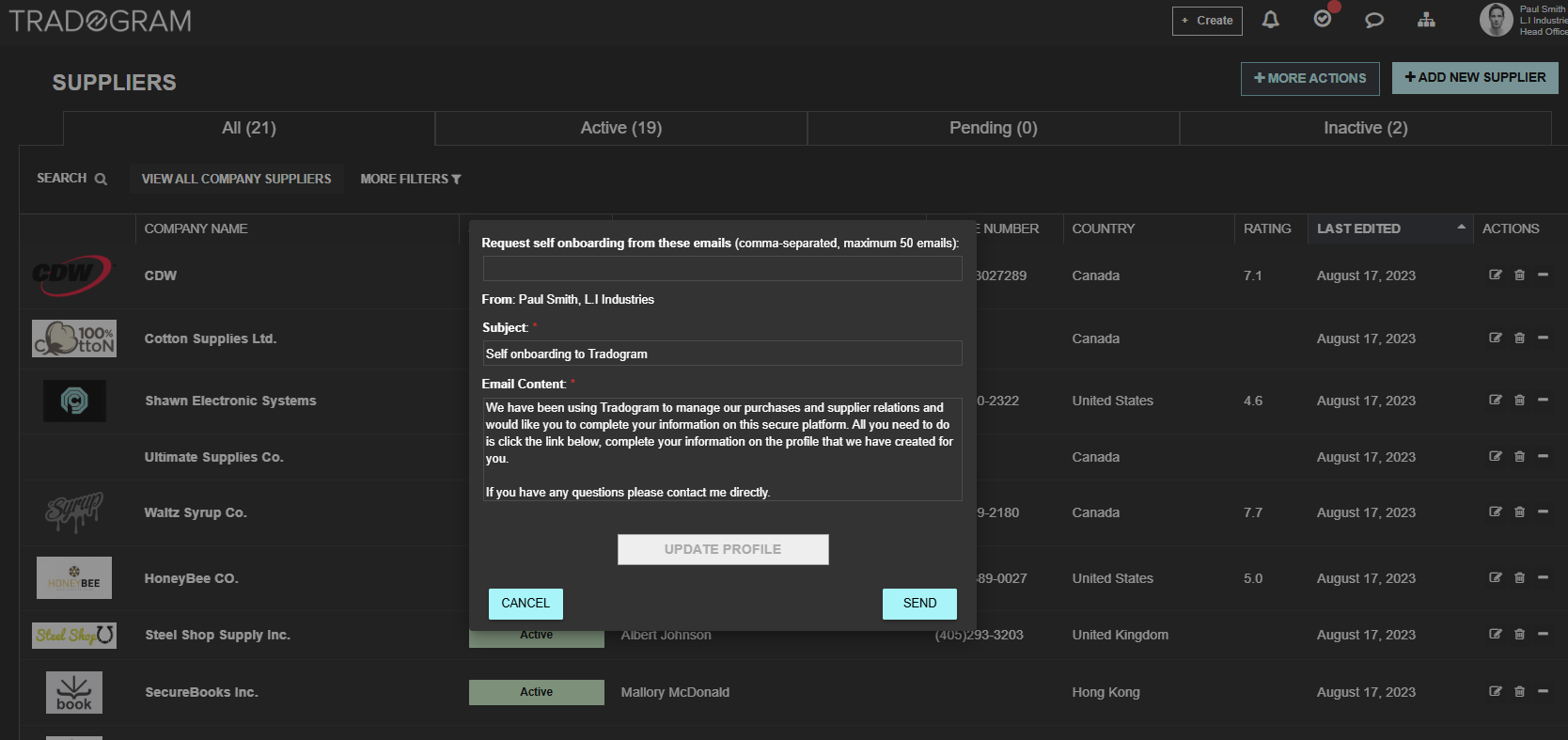Edit HoneyBee CO. via pencil icon
Image resolution: width=1568 pixels, height=740 pixels.
(1496, 577)
